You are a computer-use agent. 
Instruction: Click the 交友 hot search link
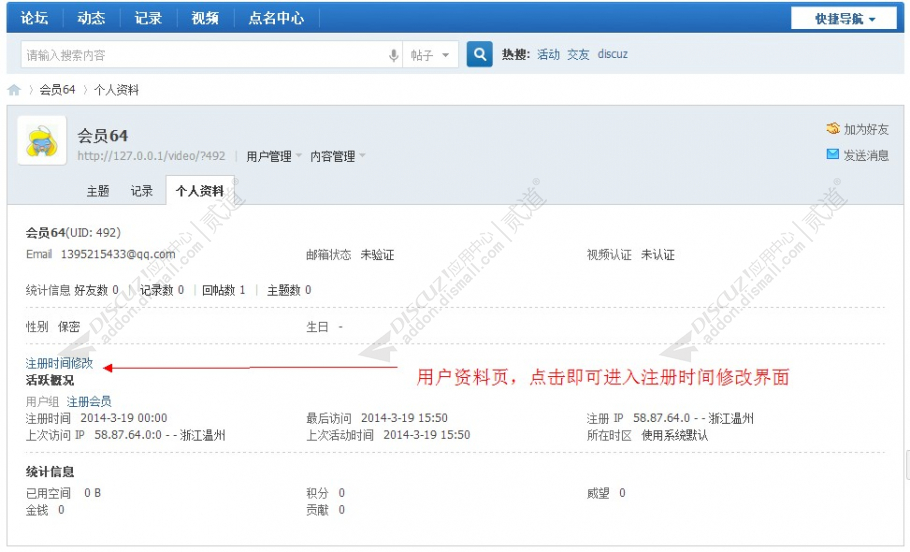click(x=578, y=54)
